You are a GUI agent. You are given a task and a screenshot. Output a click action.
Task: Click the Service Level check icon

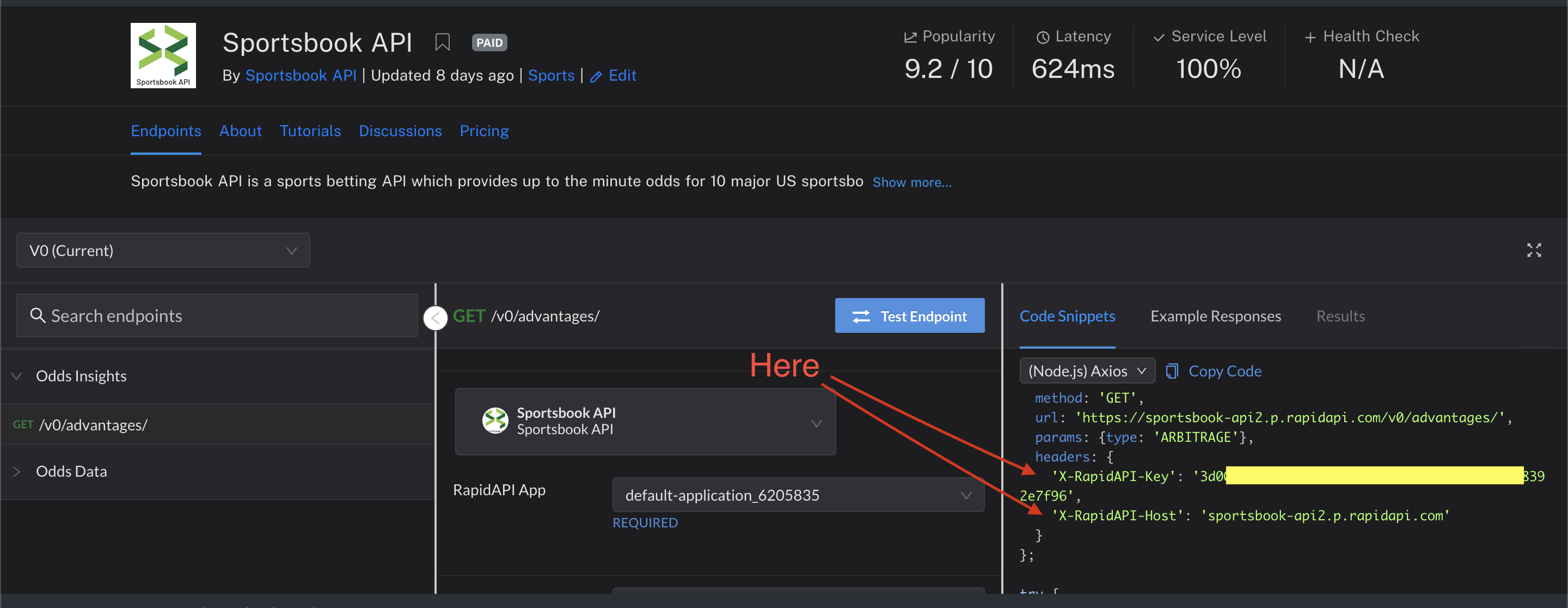tap(1159, 37)
